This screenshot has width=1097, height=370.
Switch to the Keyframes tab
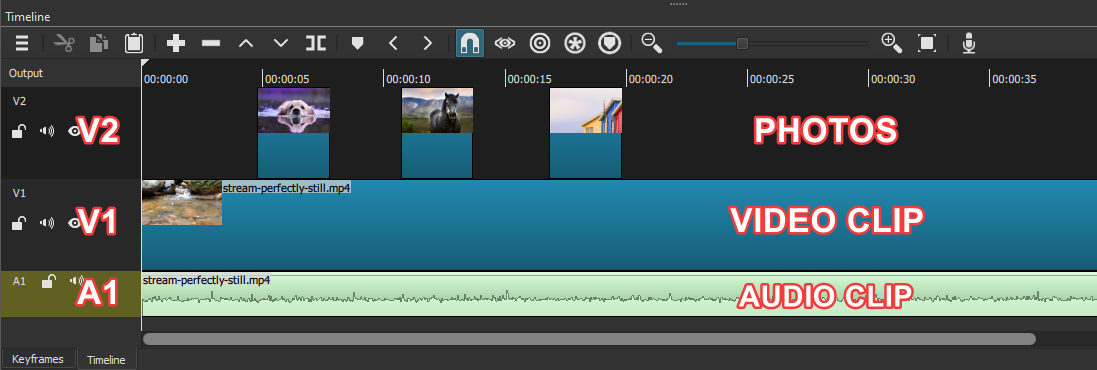point(38,359)
